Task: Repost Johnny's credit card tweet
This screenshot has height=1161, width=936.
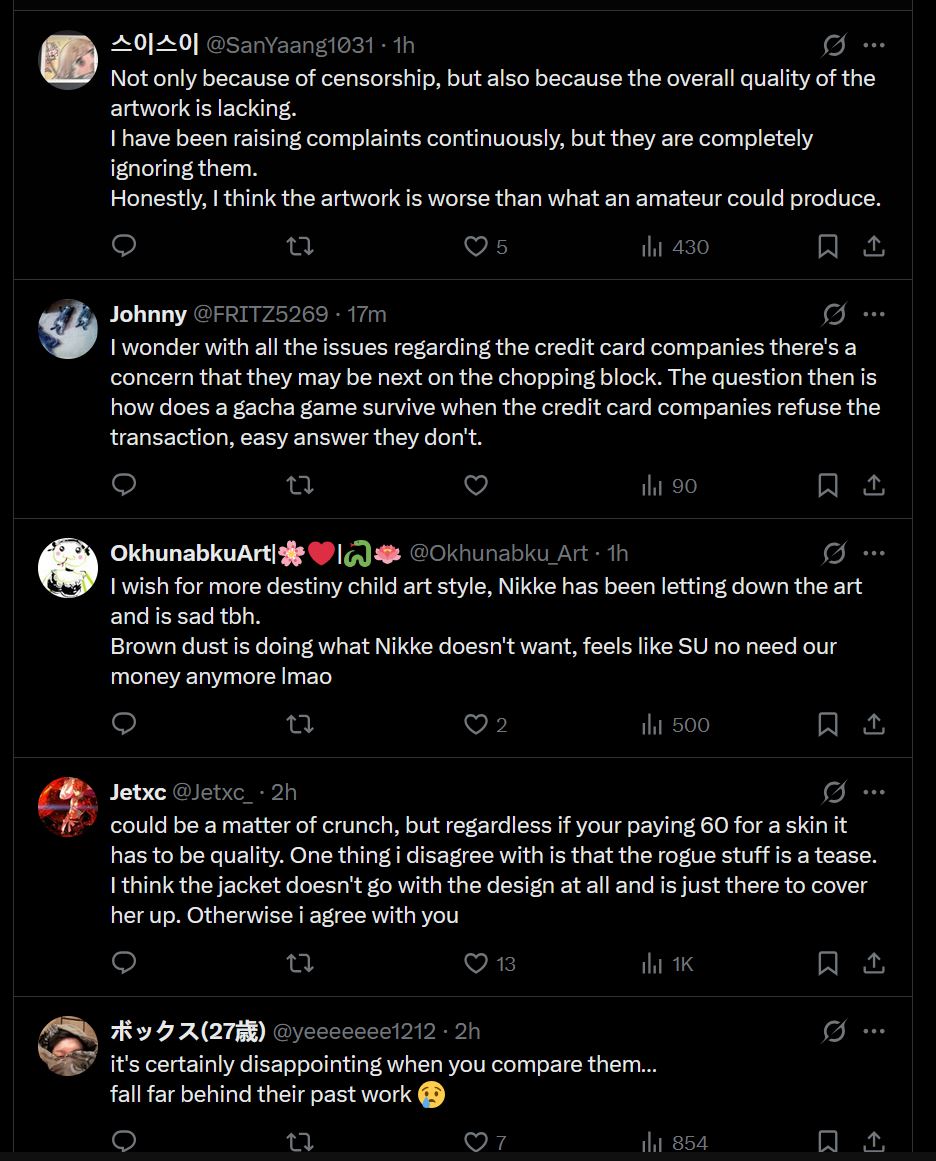Action: tap(300, 485)
